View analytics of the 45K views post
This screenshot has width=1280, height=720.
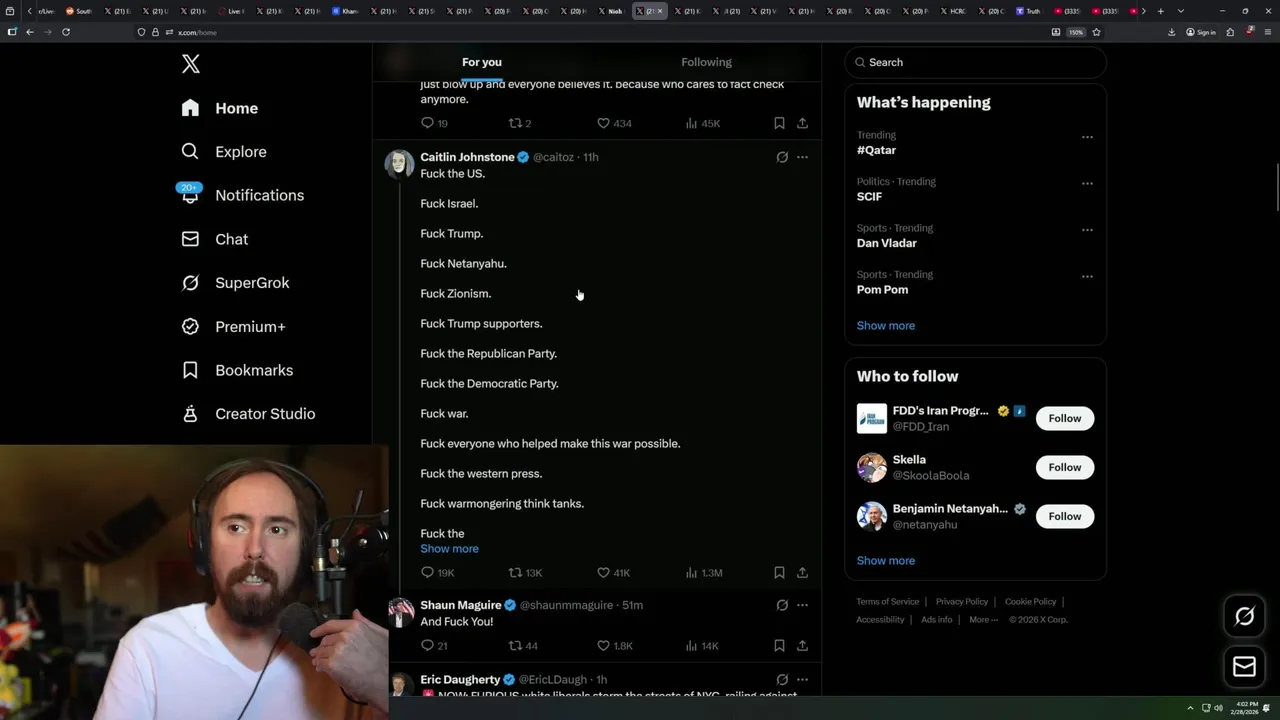click(702, 123)
